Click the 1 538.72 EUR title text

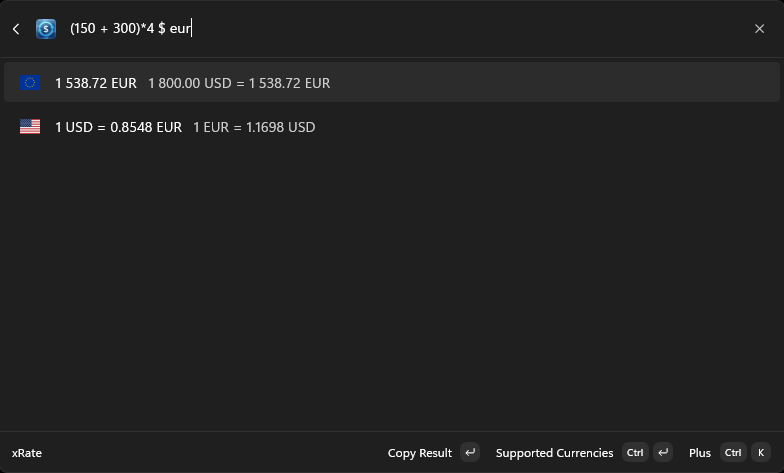coord(96,83)
